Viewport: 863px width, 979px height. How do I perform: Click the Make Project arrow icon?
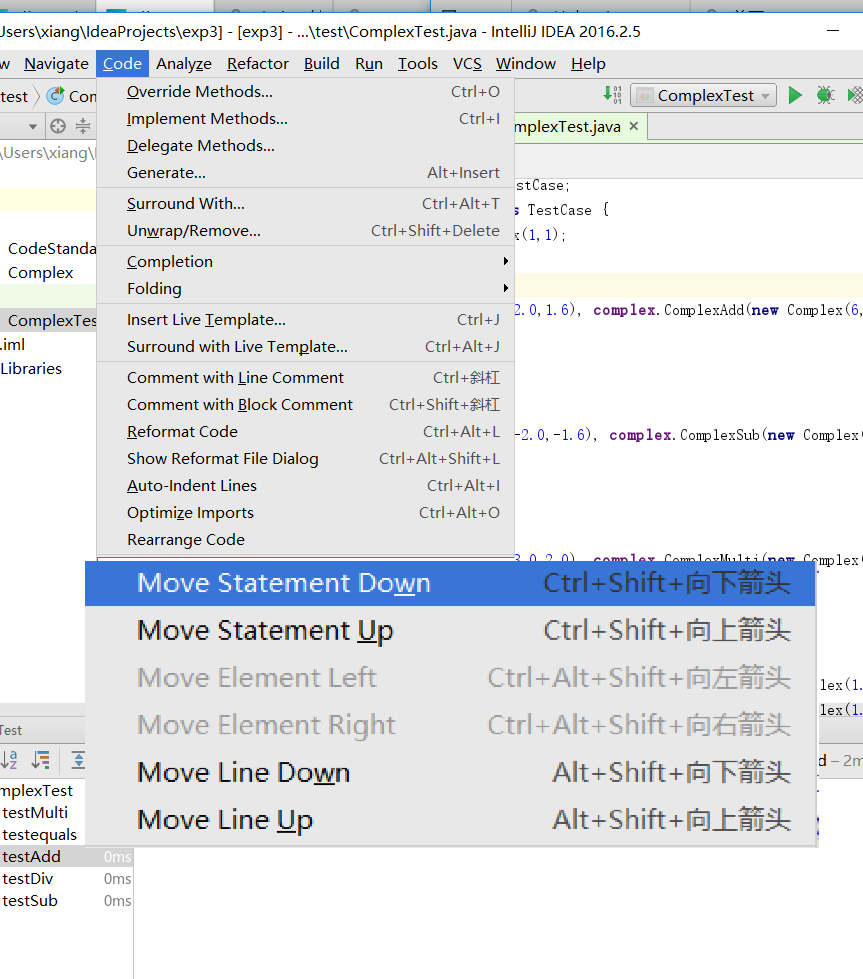point(611,95)
